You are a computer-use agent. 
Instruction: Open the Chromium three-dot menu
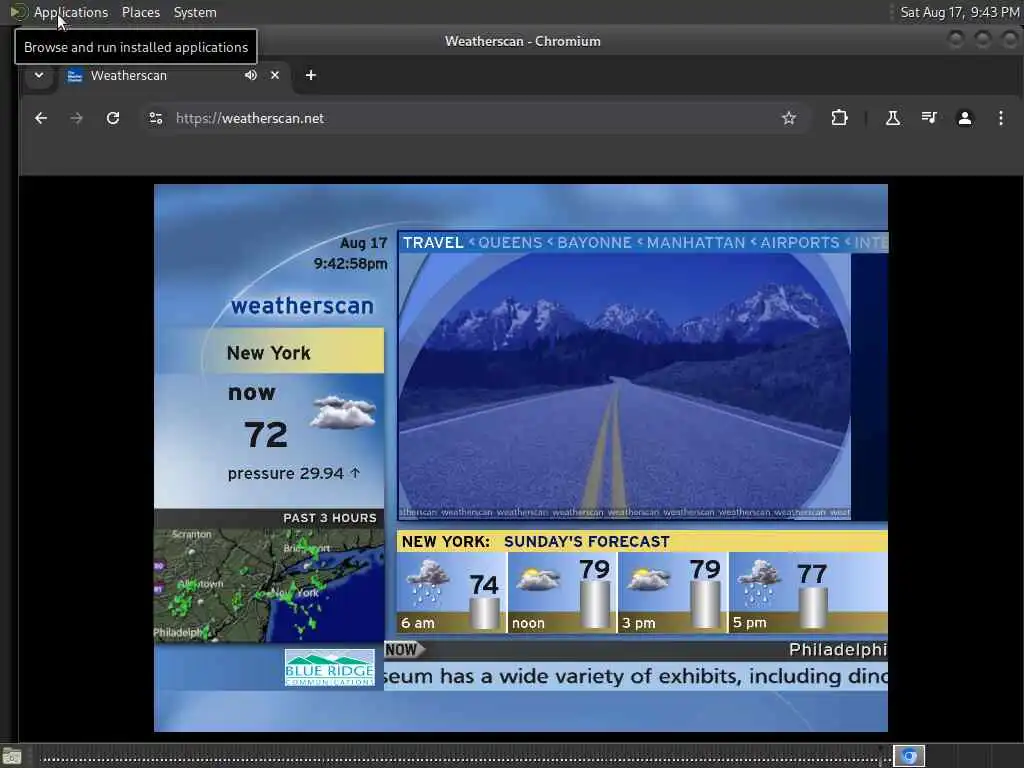click(1000, 118)
